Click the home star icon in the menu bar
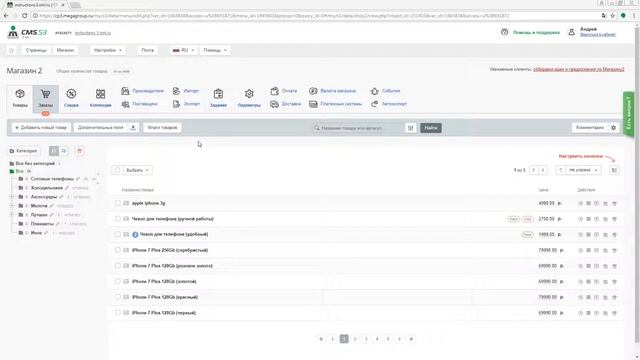This screenshot has width=640, height=360. point(11,50)
